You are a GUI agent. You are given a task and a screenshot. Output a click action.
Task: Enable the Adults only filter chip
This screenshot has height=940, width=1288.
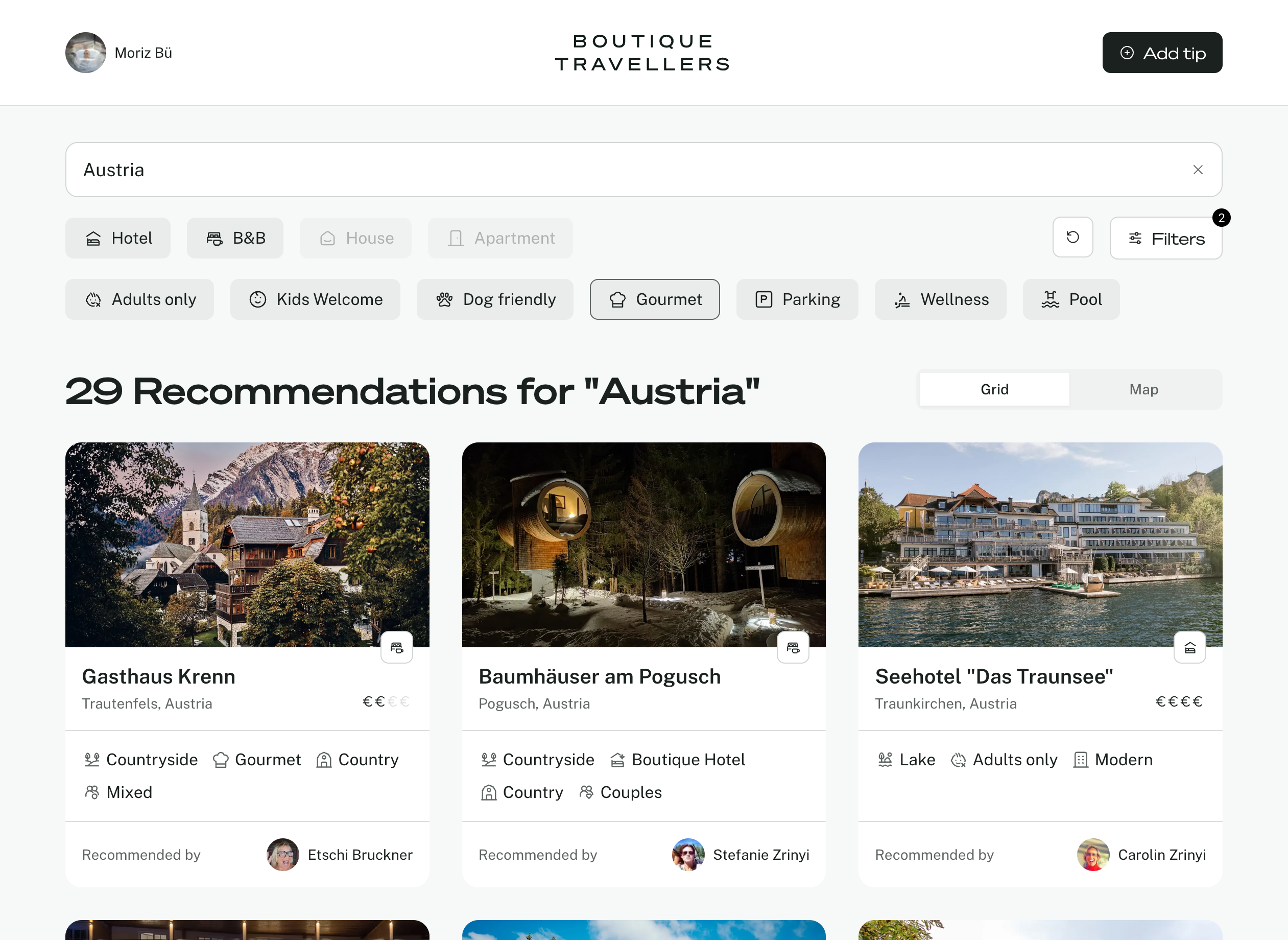[x=139, y=299]
